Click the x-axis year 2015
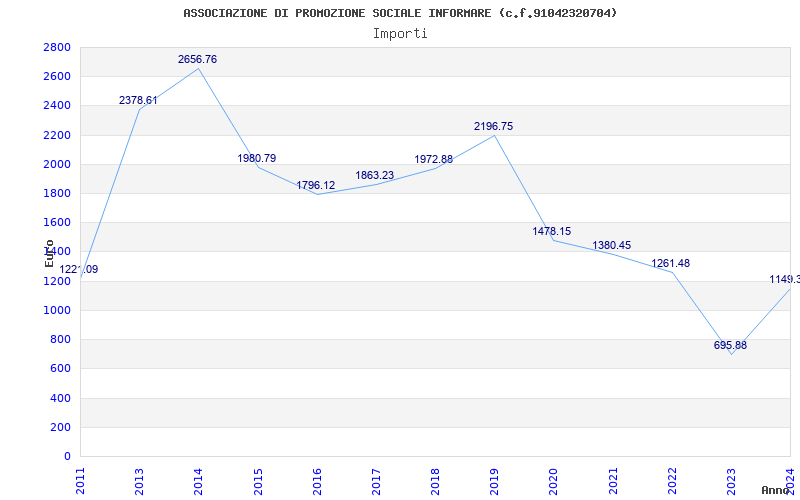 tap(258, 482)
